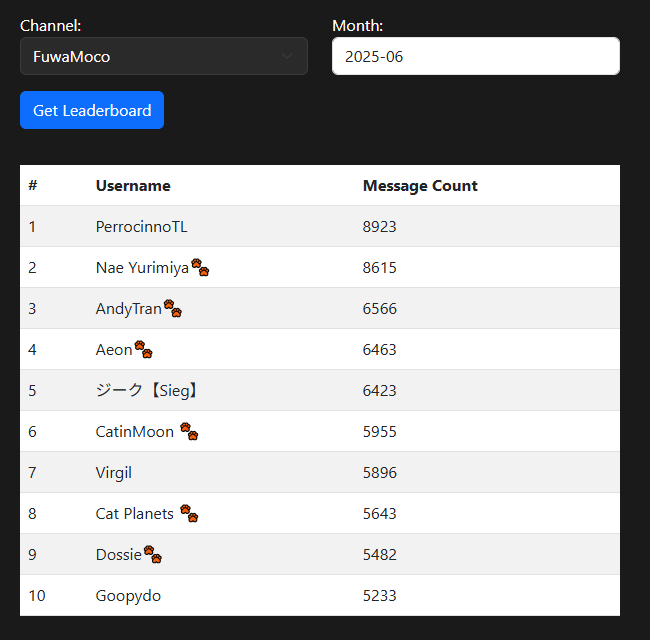Click the paw badge next to Aeon
This screenshot has width=650, height=640.
click(143, 350)
